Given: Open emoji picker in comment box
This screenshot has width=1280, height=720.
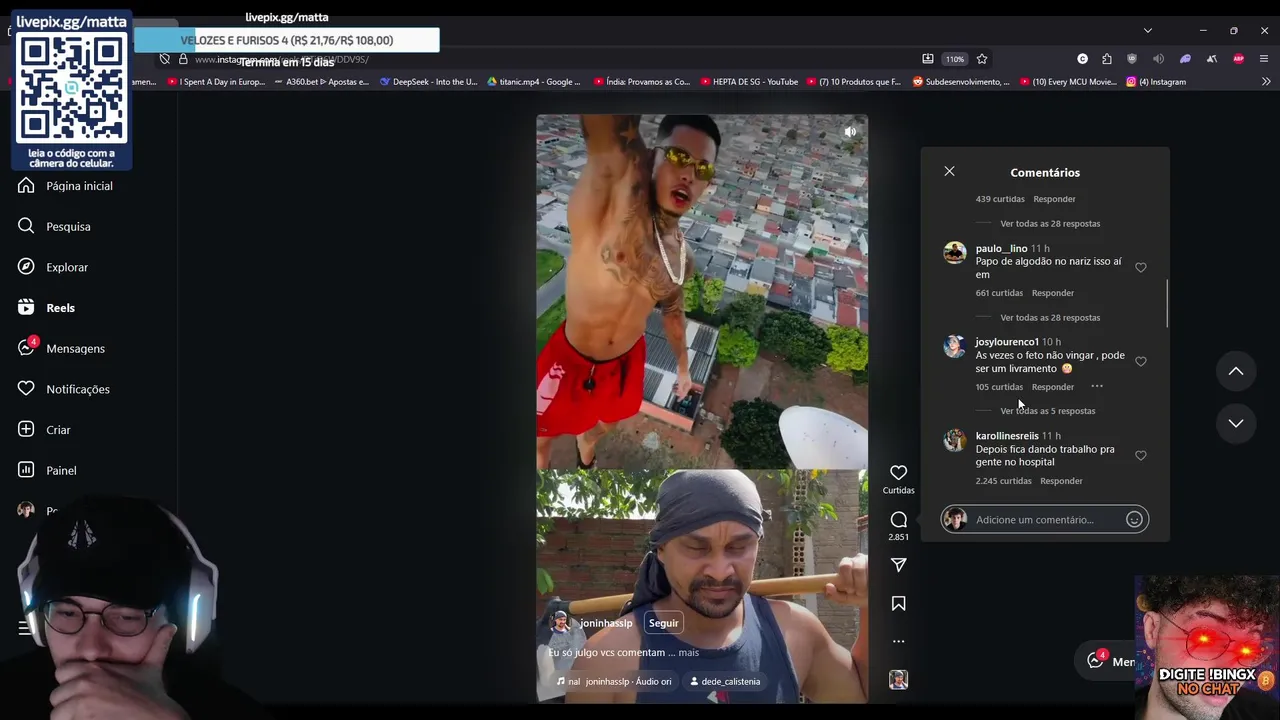Looking at the screenshot, I should [x=1134, y=519].
